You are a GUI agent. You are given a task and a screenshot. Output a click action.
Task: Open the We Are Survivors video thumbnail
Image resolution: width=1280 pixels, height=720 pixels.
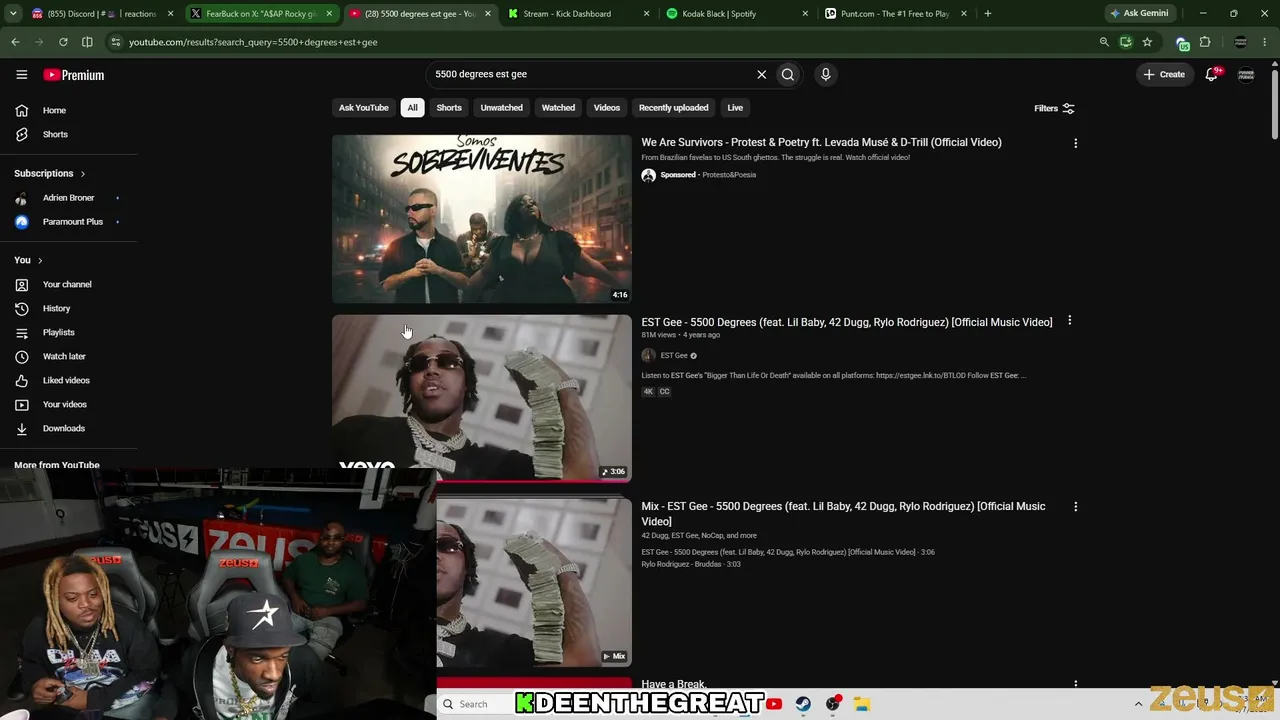point(482,219)
